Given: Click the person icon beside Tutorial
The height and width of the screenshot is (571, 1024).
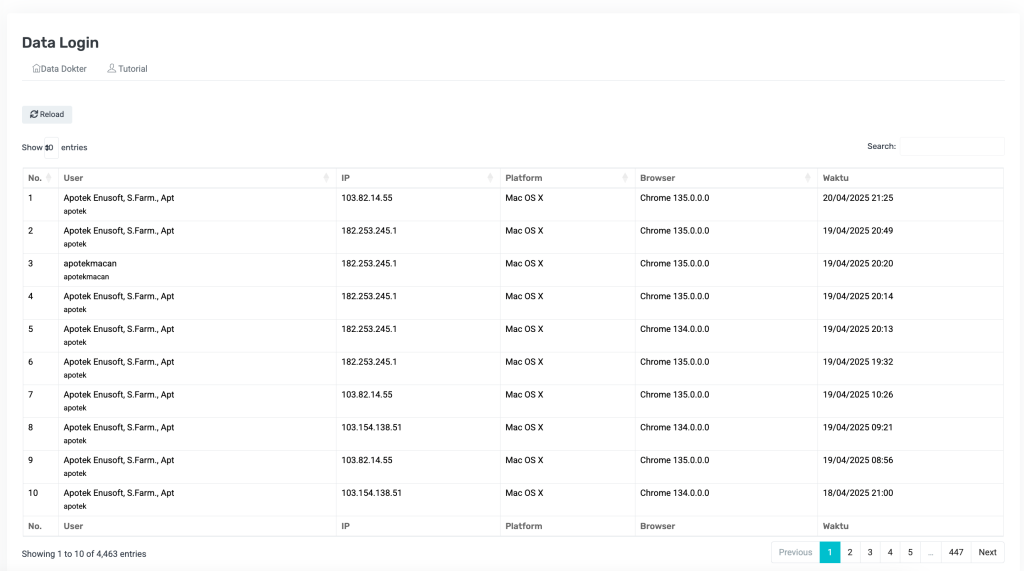Looking at the screenshot, I should [112, 69].
